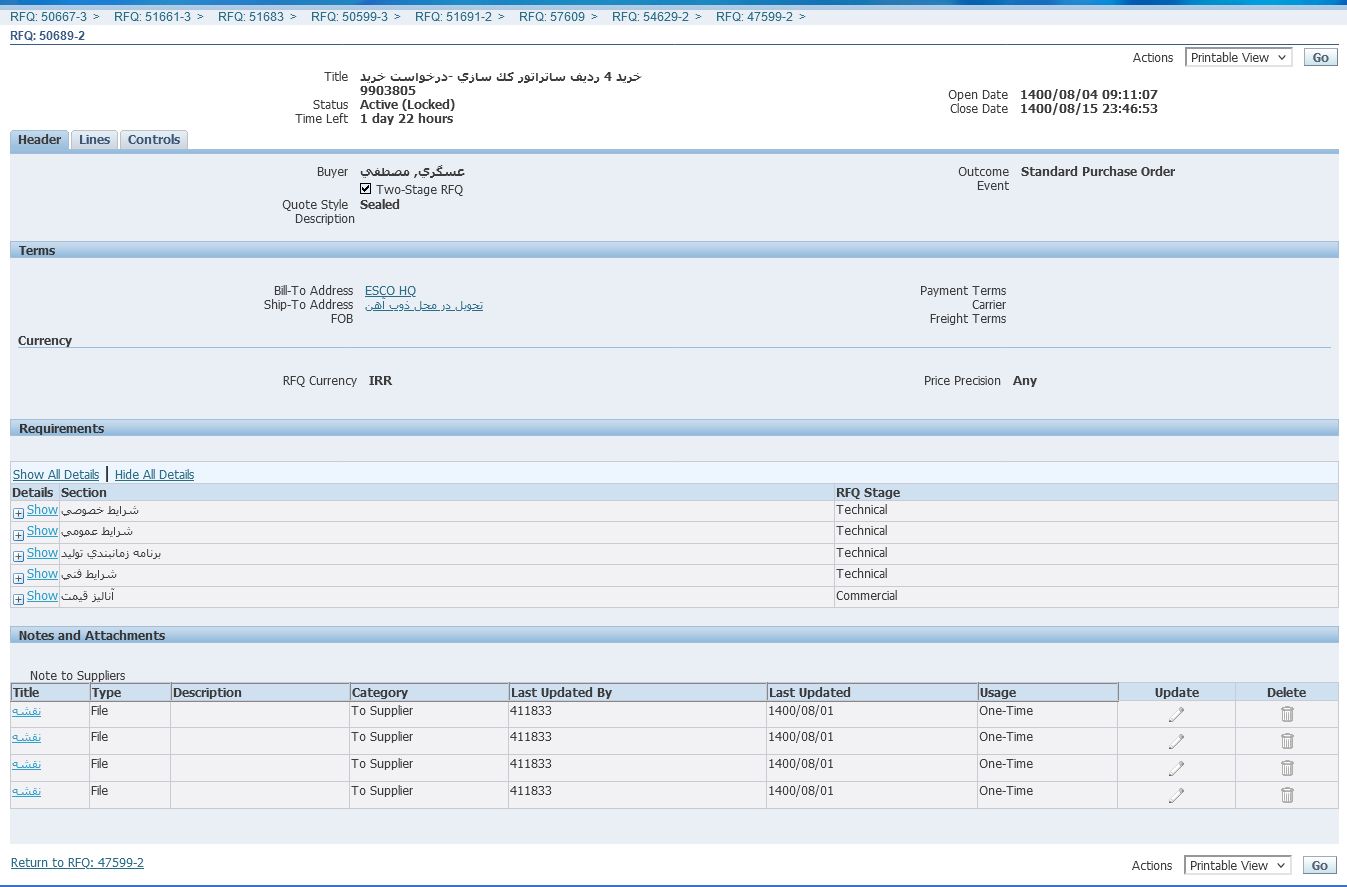Open breadcrumb RFQ: 51691-2
This screenshot has height=887, width=1347.
(x=453, y=17)
